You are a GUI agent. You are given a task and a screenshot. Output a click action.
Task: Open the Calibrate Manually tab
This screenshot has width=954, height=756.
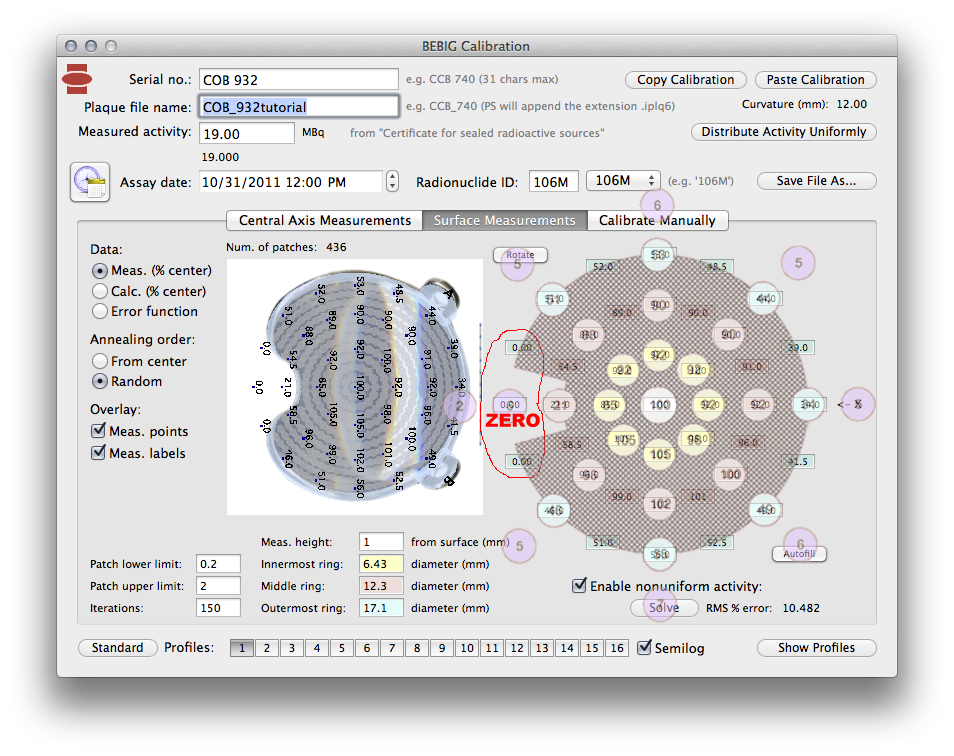[657, 220]
